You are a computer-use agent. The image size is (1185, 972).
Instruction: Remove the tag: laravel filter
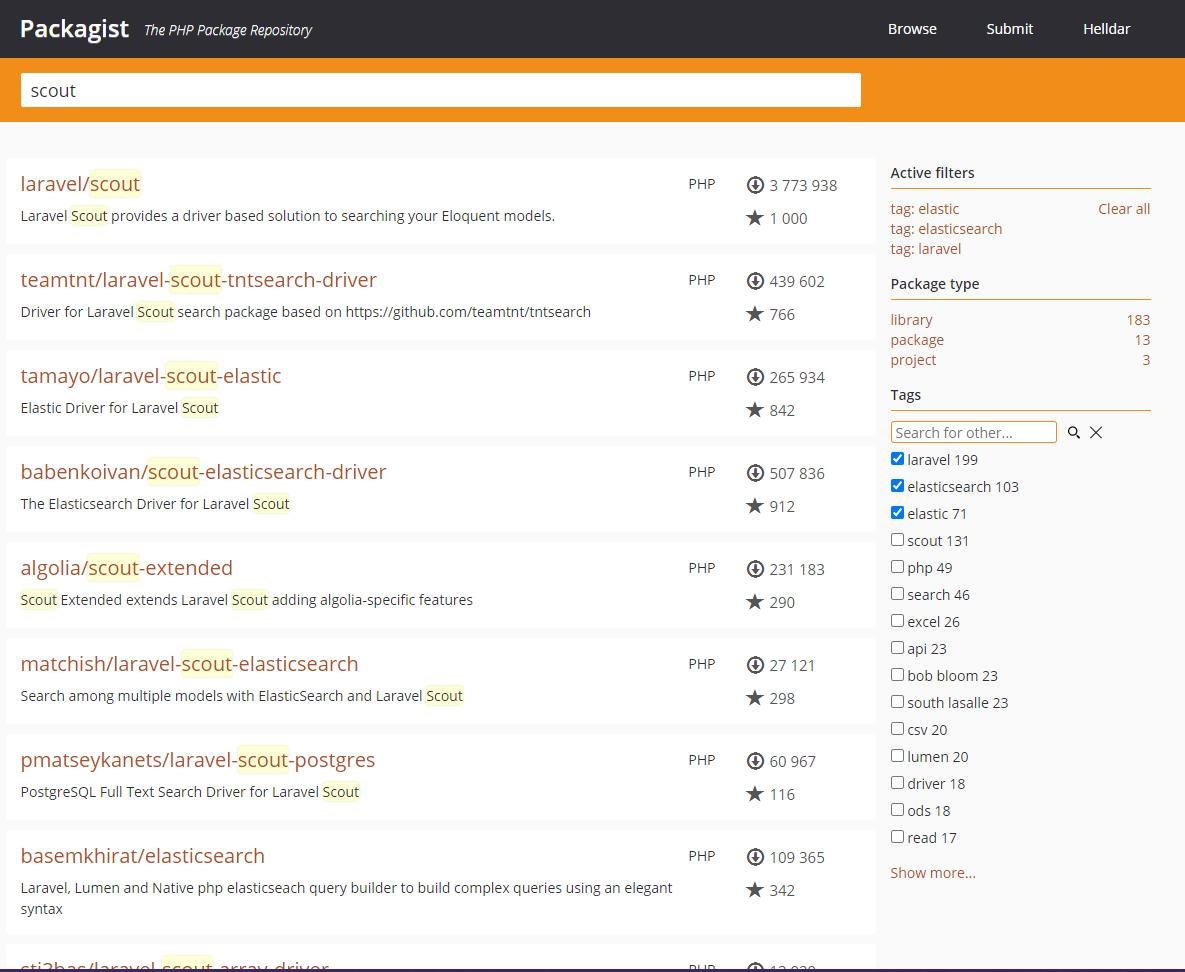coord(926,249)
